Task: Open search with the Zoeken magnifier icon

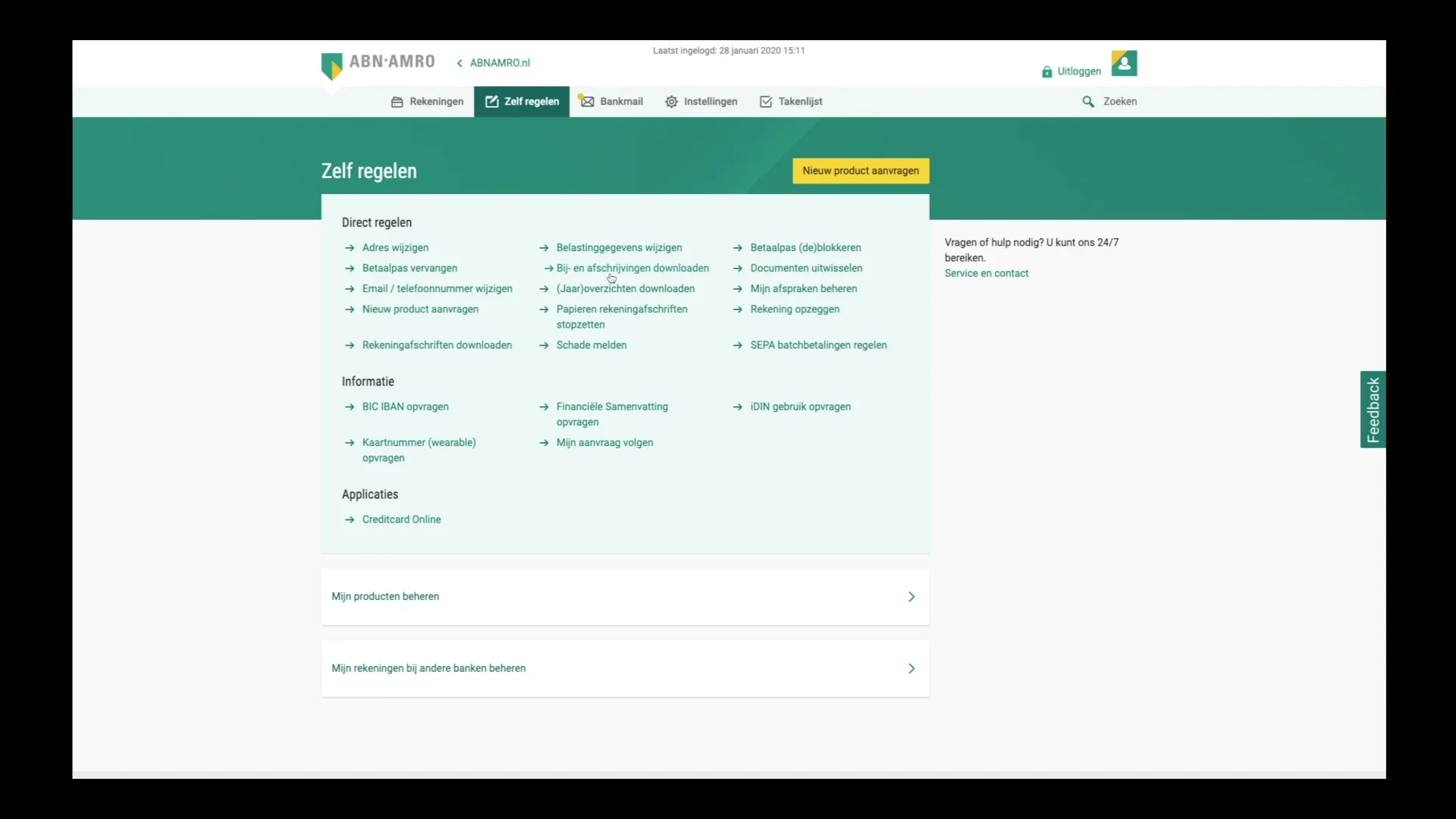Action: pyautogui.click(x=1089, y=101)
